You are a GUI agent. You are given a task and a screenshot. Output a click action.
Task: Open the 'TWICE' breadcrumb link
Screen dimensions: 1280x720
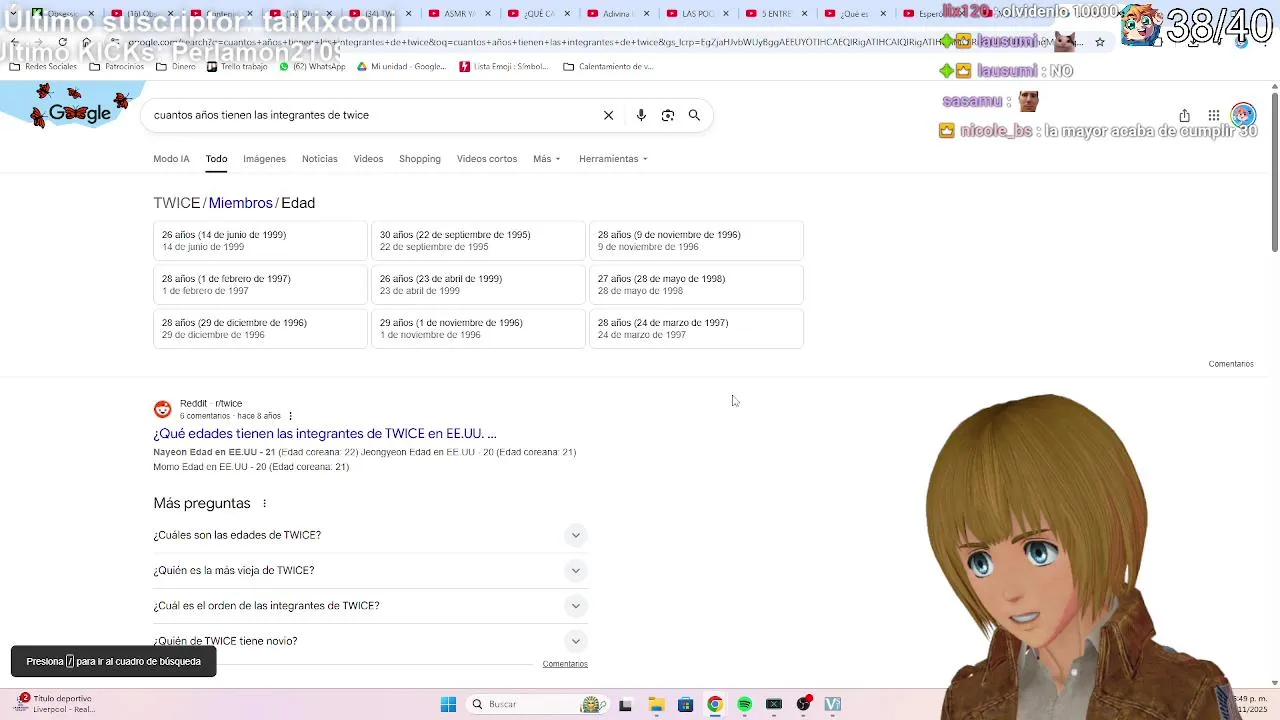point(177,203)
